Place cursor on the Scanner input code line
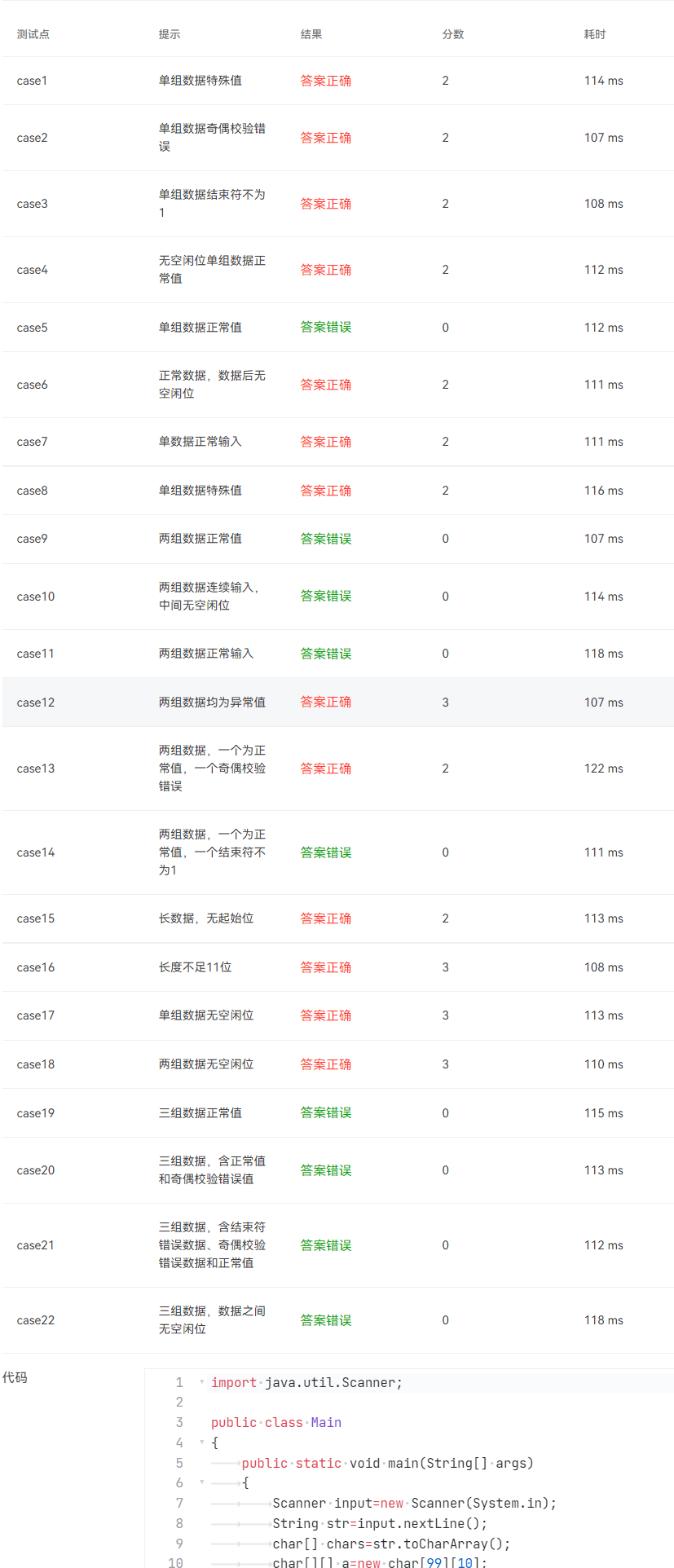 coord(414,1503)
